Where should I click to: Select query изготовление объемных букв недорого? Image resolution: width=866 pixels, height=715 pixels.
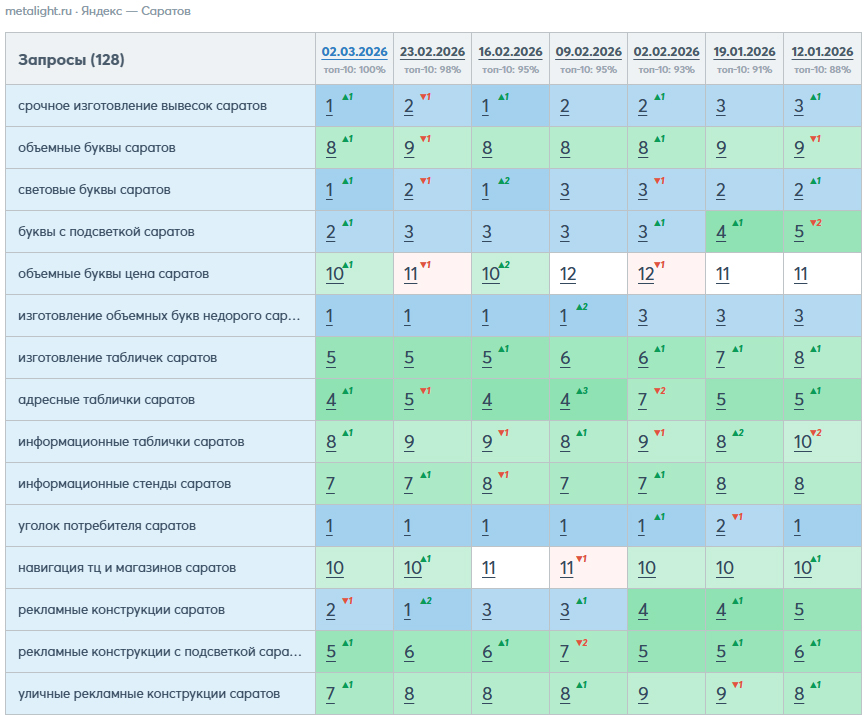click(x=159, y=315)
